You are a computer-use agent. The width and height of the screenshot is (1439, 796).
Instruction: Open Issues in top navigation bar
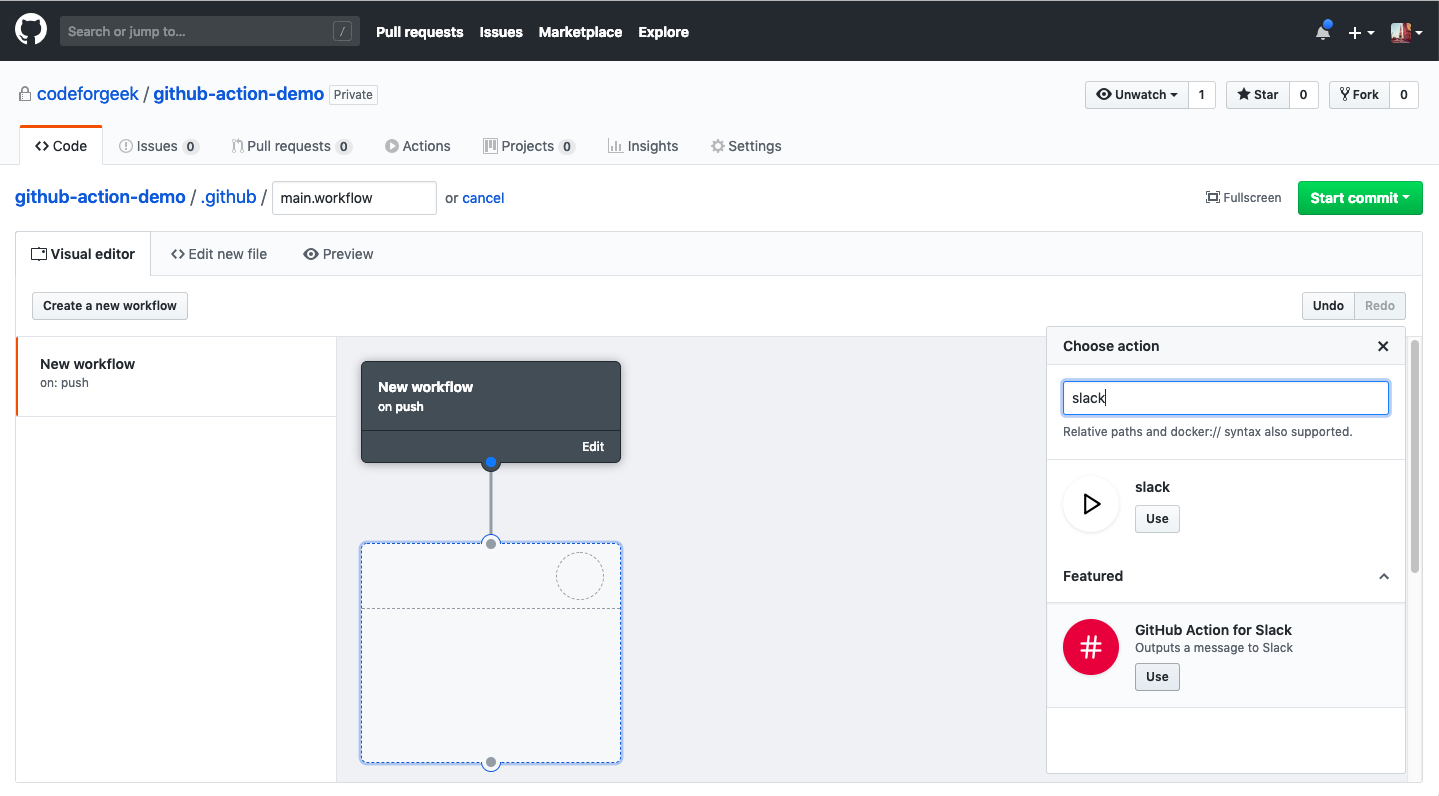click(x=500, y=32)
